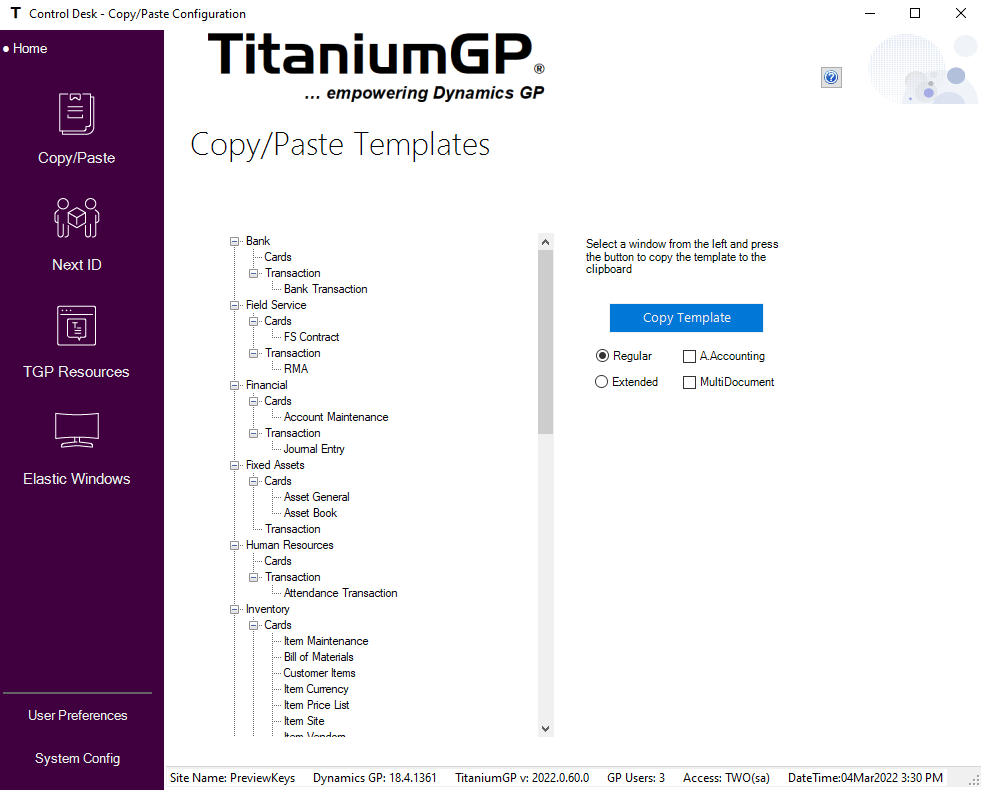Click the Copy Template button
984x790 pixels.
coord(686,318)
